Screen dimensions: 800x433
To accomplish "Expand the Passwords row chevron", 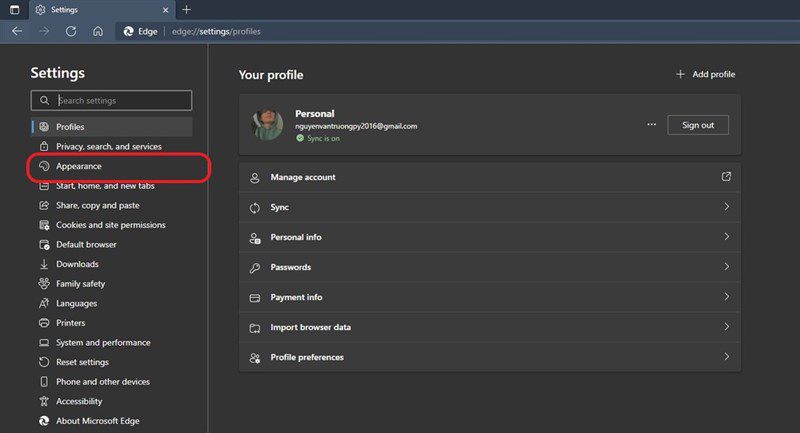I will (727, 267).
